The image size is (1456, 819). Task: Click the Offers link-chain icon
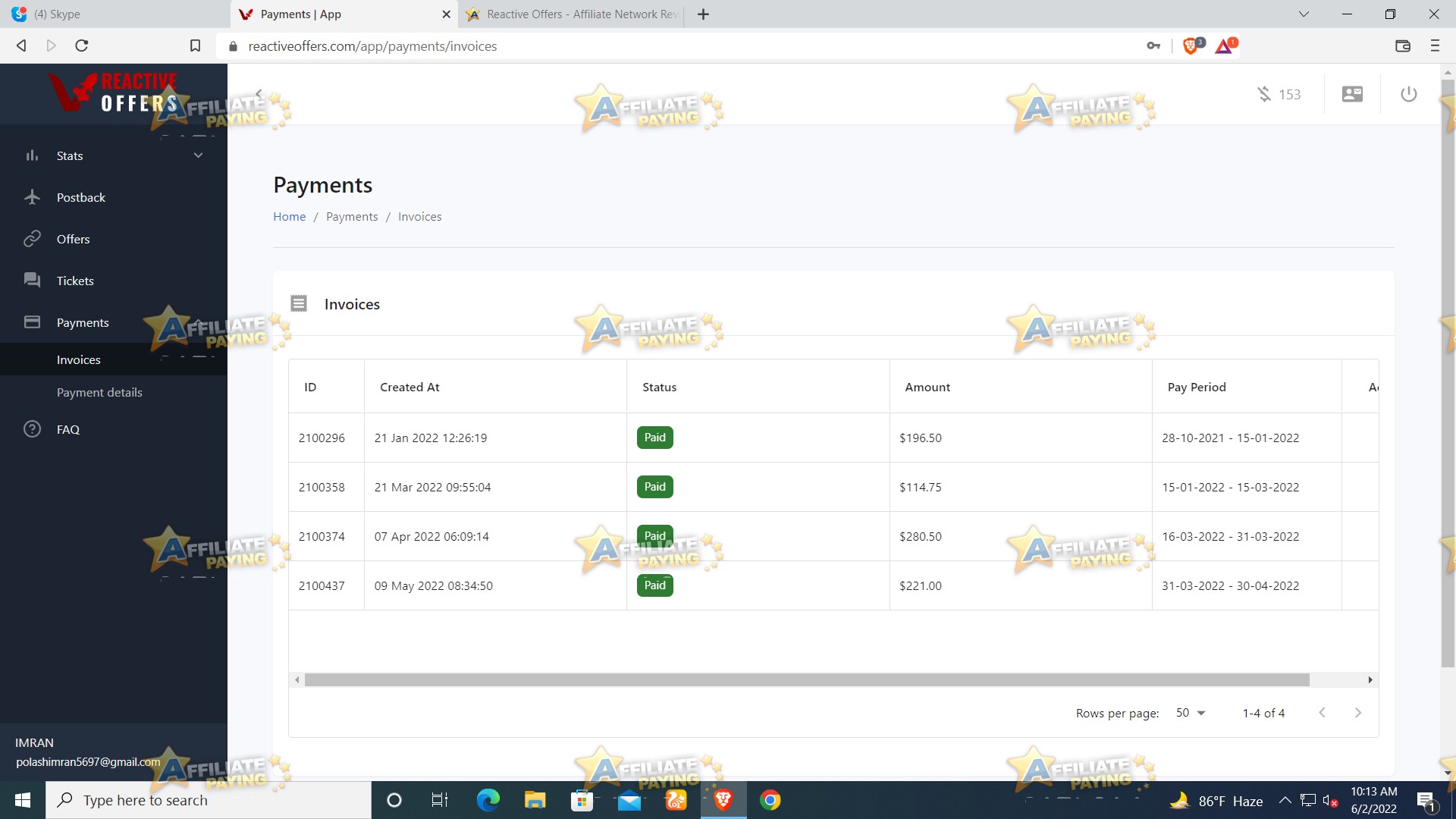tap(32, 239)
